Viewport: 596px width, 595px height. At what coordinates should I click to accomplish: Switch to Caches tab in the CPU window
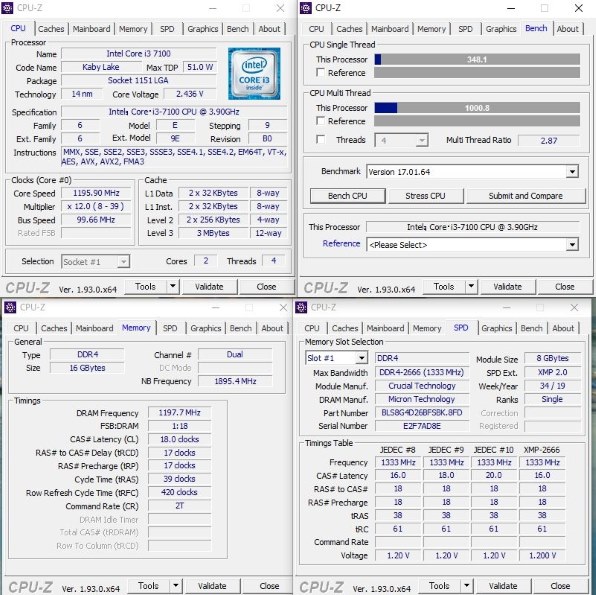[x=51, y=29]
